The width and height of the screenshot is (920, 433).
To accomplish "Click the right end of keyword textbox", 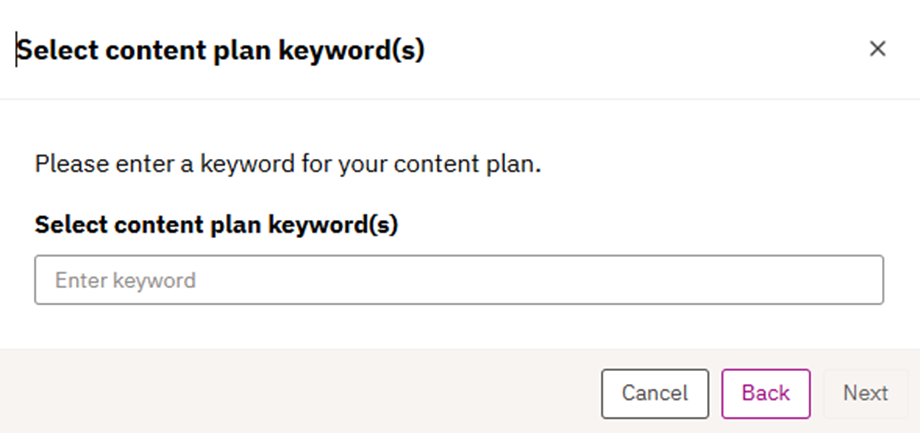I will (x=860, y=280).
